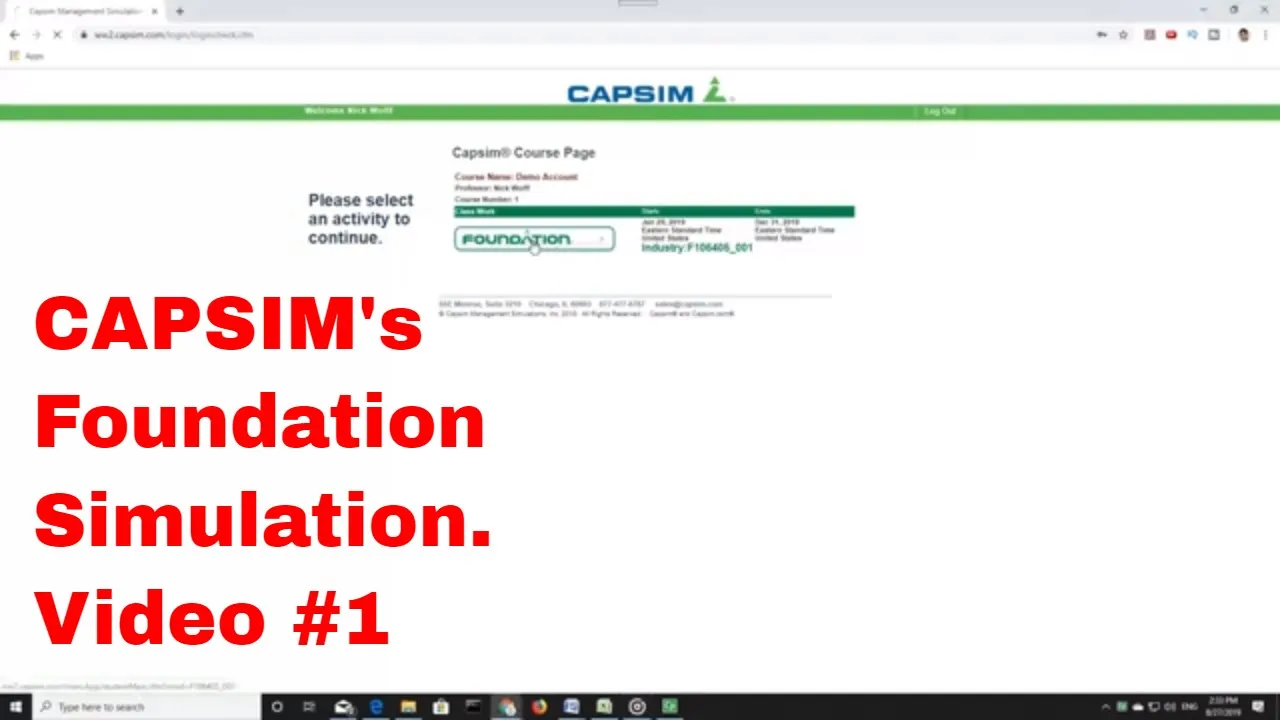Viewport: 1280px width, 720px height.
Task: Open Task View on taskbar
Action: coord(309,707)
